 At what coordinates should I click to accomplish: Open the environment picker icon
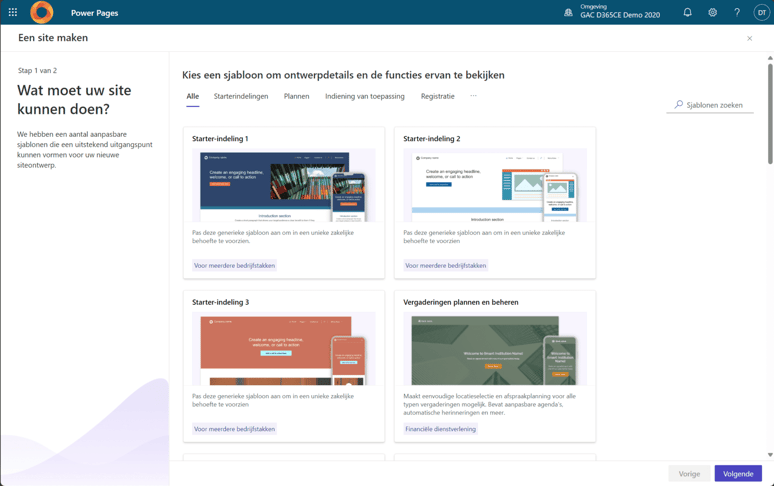[x=568, y=13]
